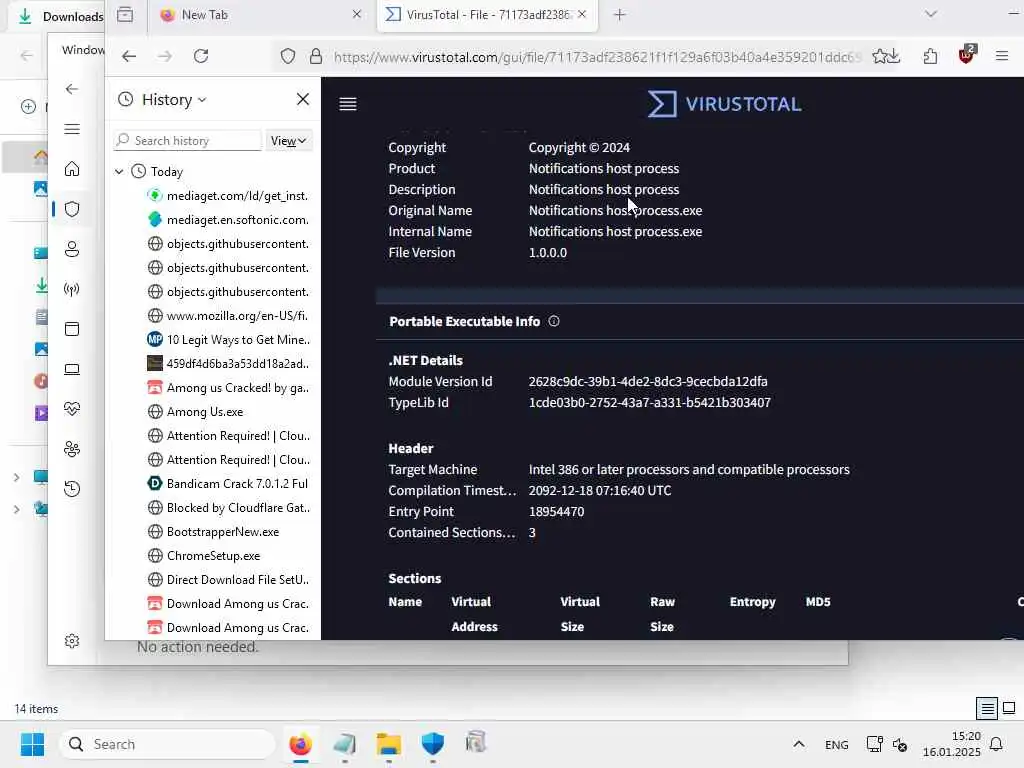Screen dimensions: 1024x768
Task: Open Device security laptop icon
Action: [72, 370]
